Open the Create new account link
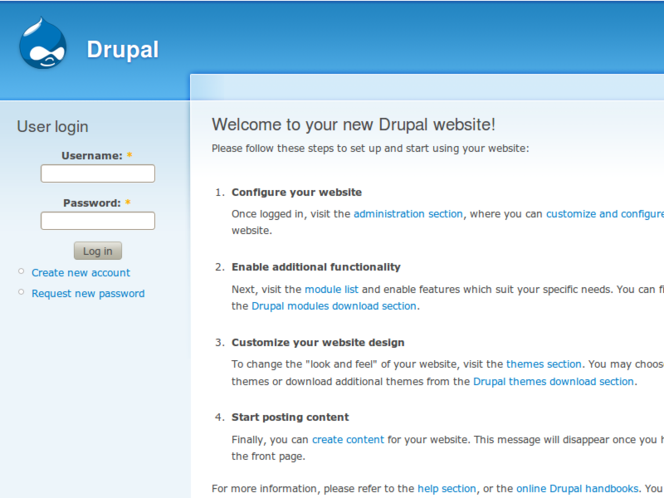This screenshot has height=498, width=664. 80,273
